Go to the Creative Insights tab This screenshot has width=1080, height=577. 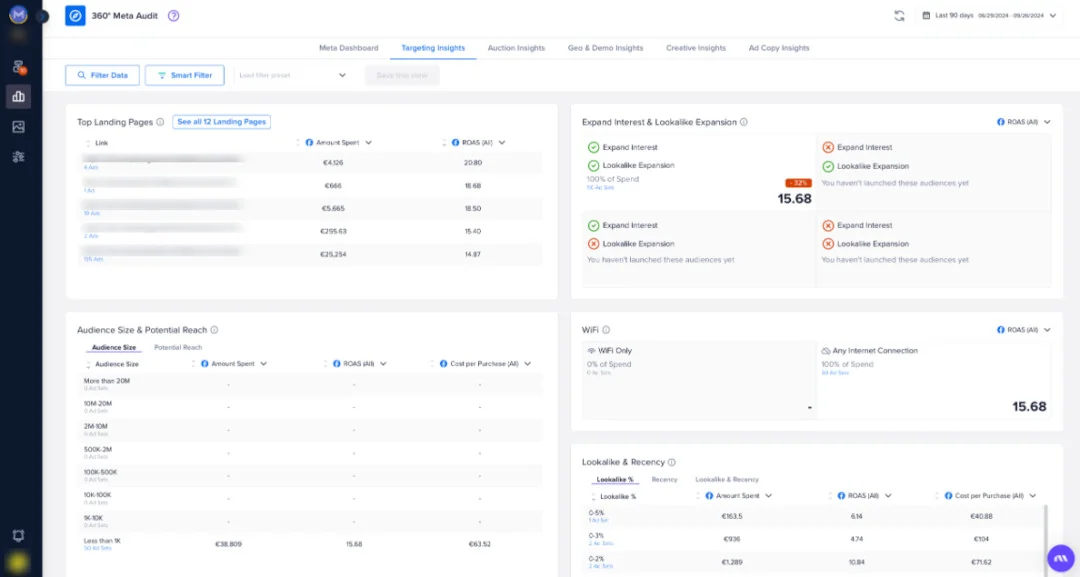[696, 48]
